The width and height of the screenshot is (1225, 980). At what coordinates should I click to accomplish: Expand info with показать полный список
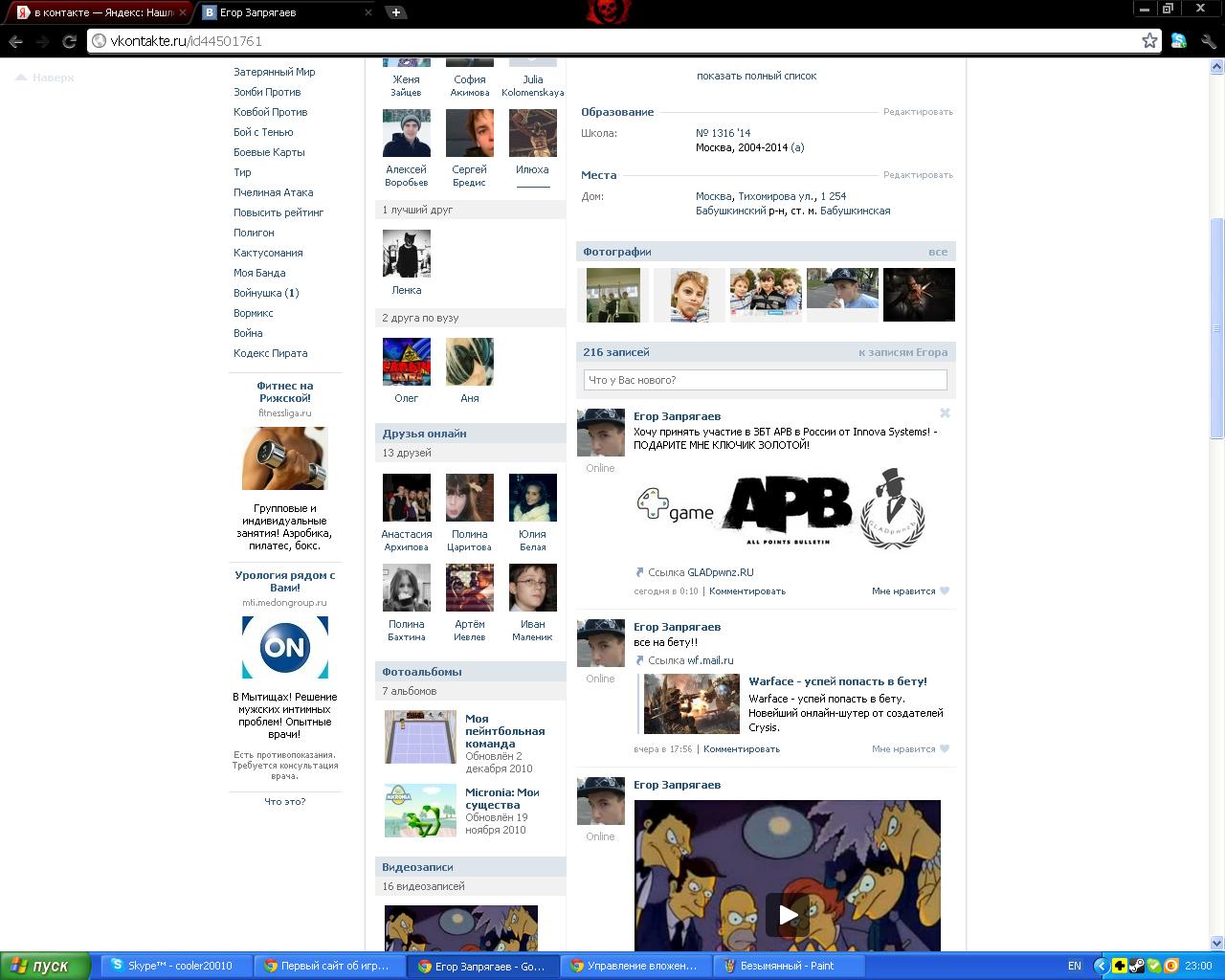[x=756, y=76]
